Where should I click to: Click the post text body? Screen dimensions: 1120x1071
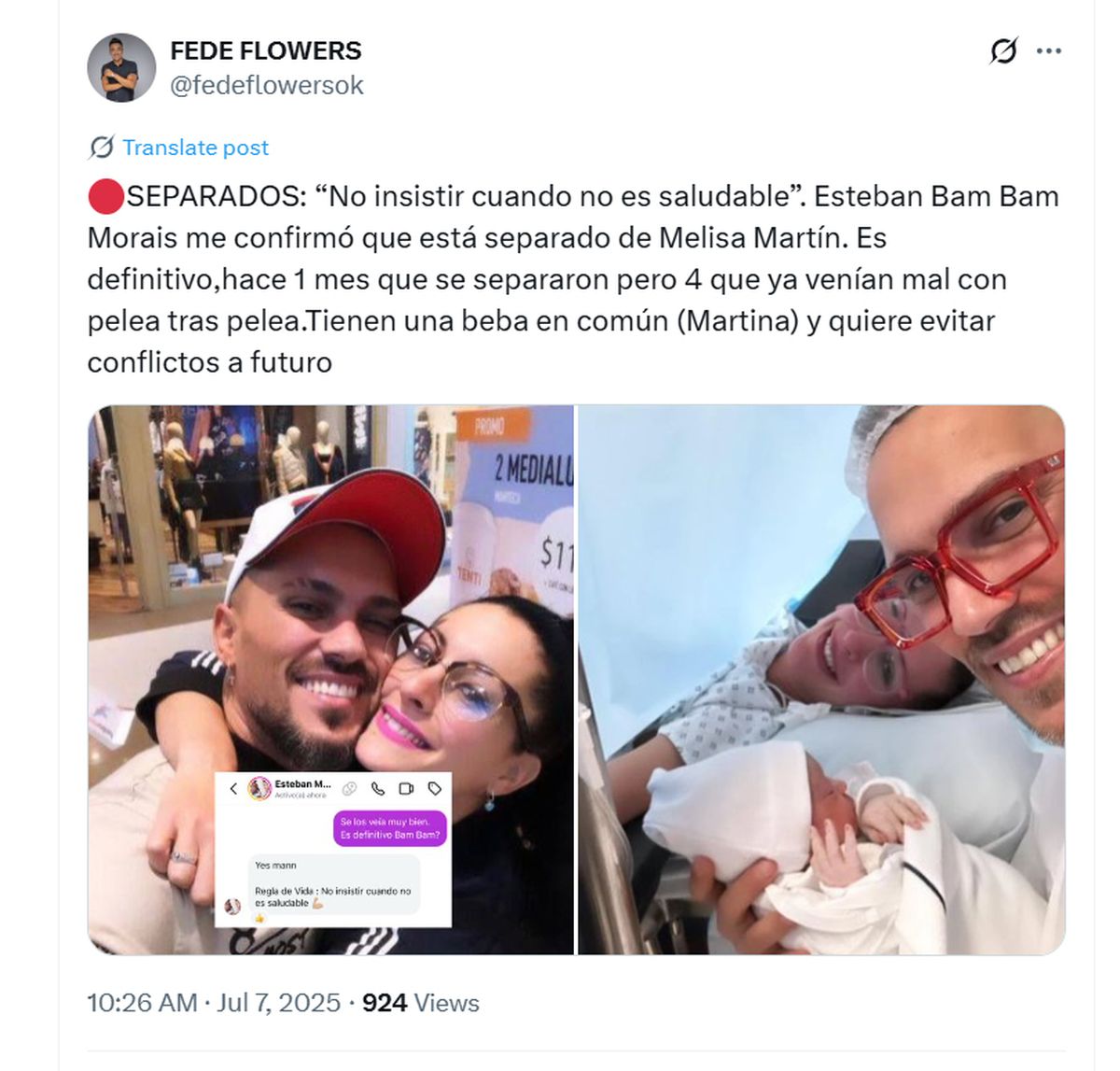pos(573,278)
